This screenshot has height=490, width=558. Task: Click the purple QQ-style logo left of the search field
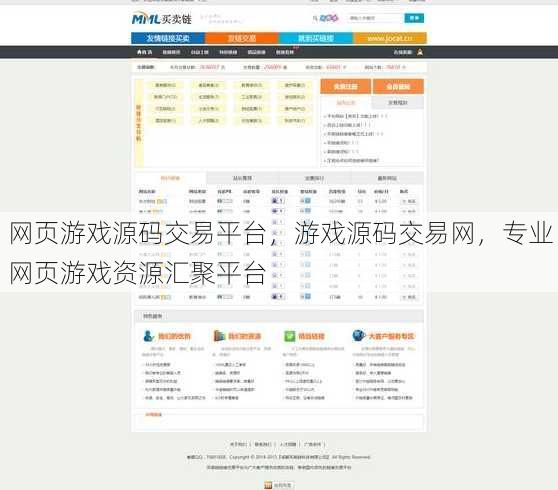pos(329,18)
